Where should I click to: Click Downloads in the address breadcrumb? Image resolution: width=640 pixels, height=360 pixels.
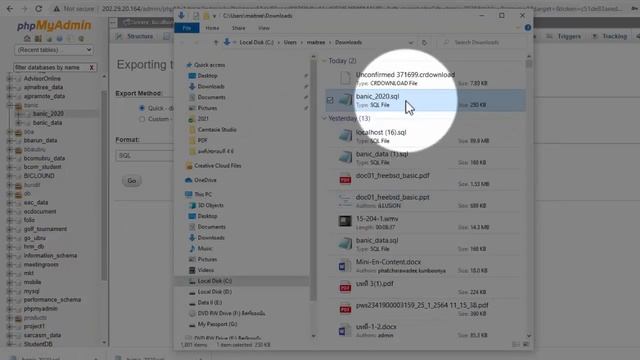(x=348, y=42)
